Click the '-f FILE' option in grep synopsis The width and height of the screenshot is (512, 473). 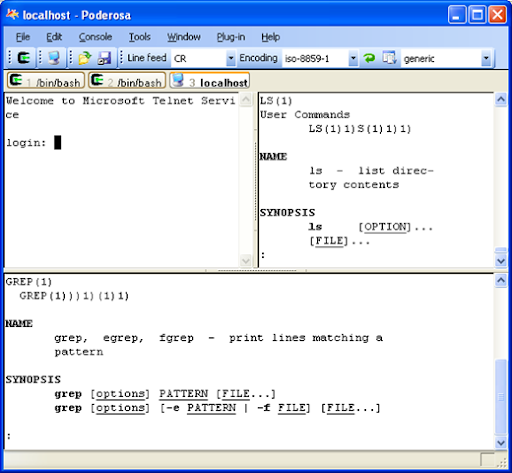[x=283, y=408]
